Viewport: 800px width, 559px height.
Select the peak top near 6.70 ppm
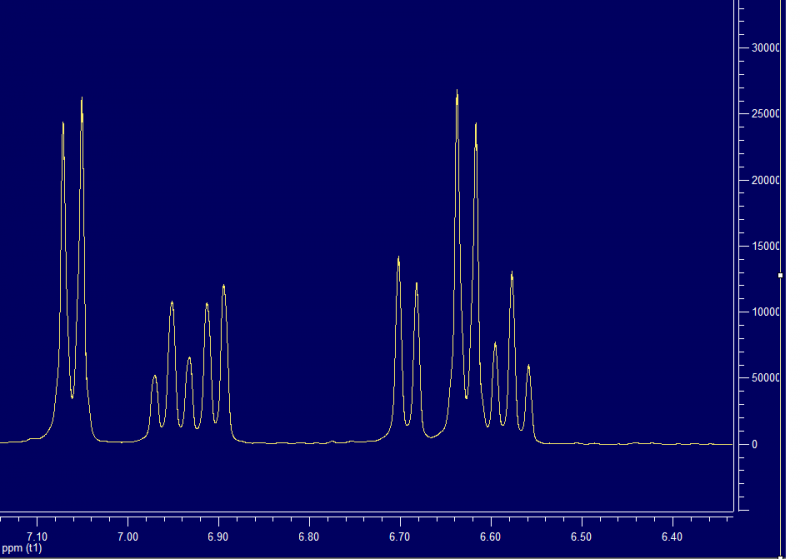point(398,259)
